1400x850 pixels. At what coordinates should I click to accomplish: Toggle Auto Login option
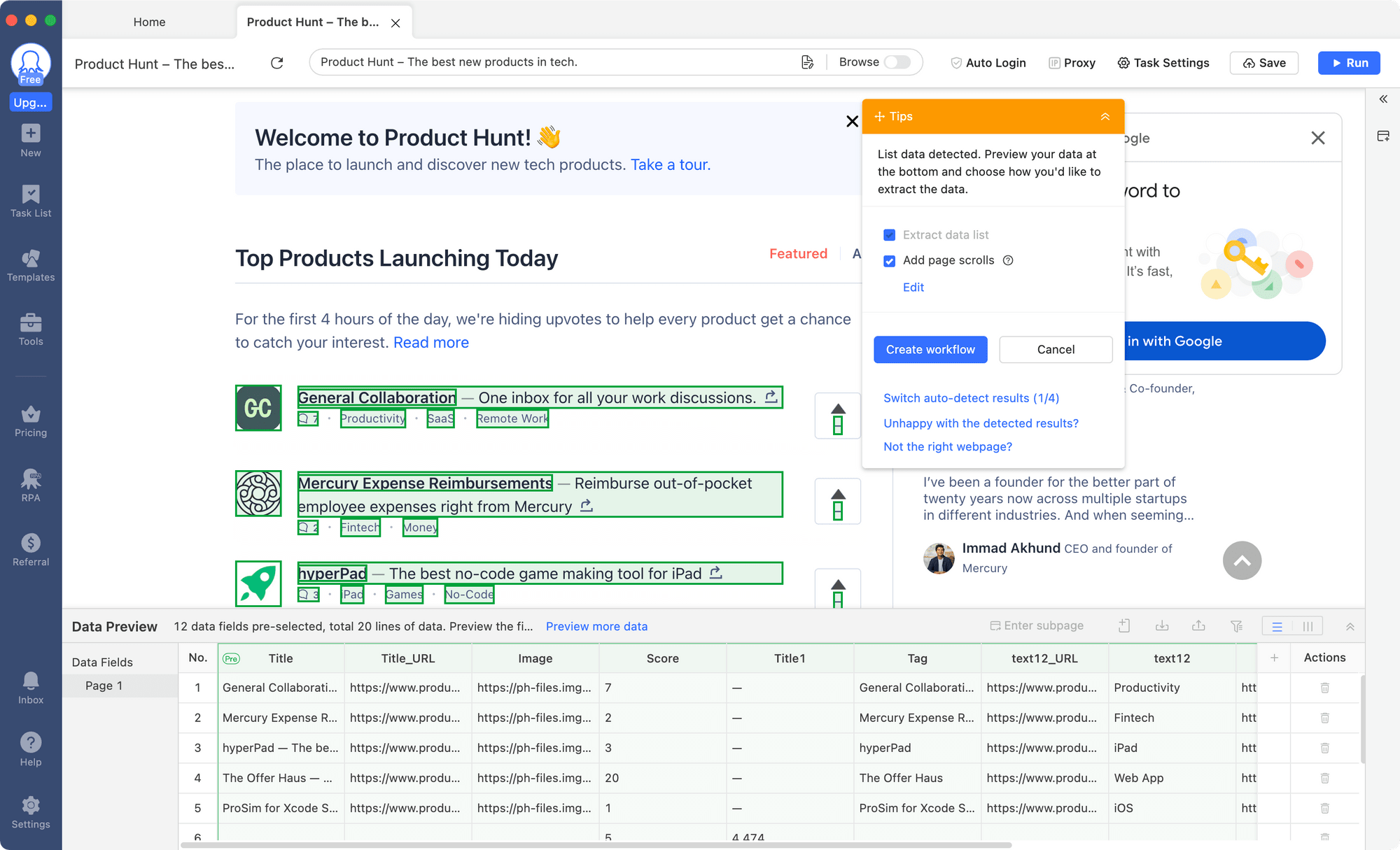(x=988, y=63)
